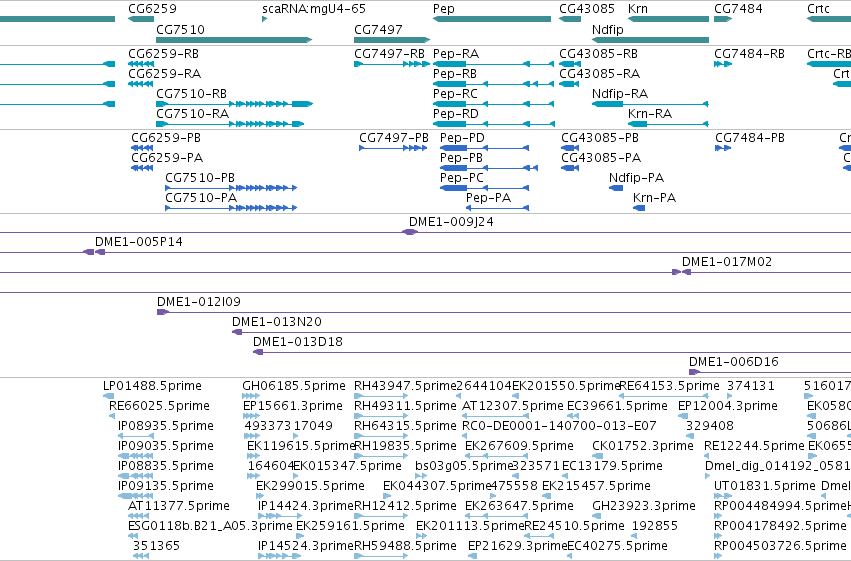Screen dimensions: 851x561
Task: Click the Pep-RB transcript label
Action: [x=455, y=74]
